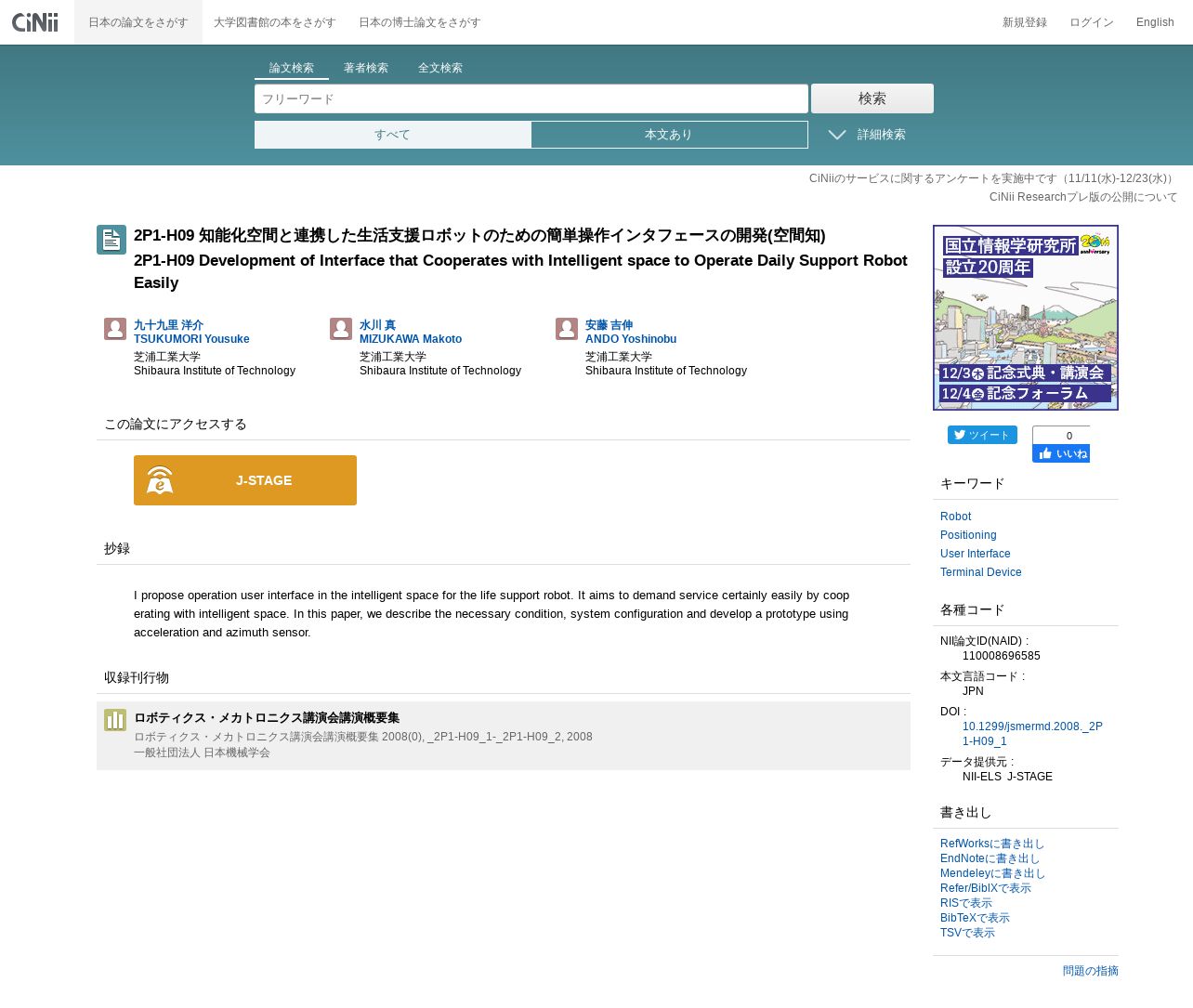
Task: Click the Facebook いいね like button
Action: 1061,453
